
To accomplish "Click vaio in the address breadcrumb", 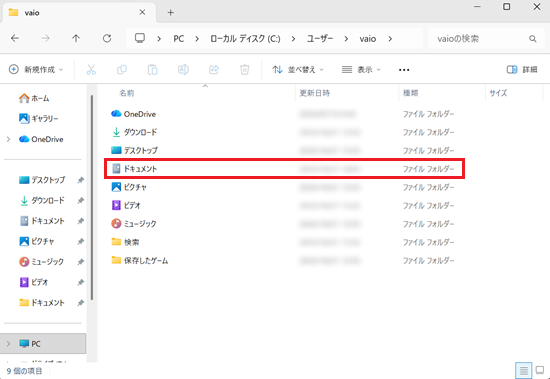I will pos(368,39).
